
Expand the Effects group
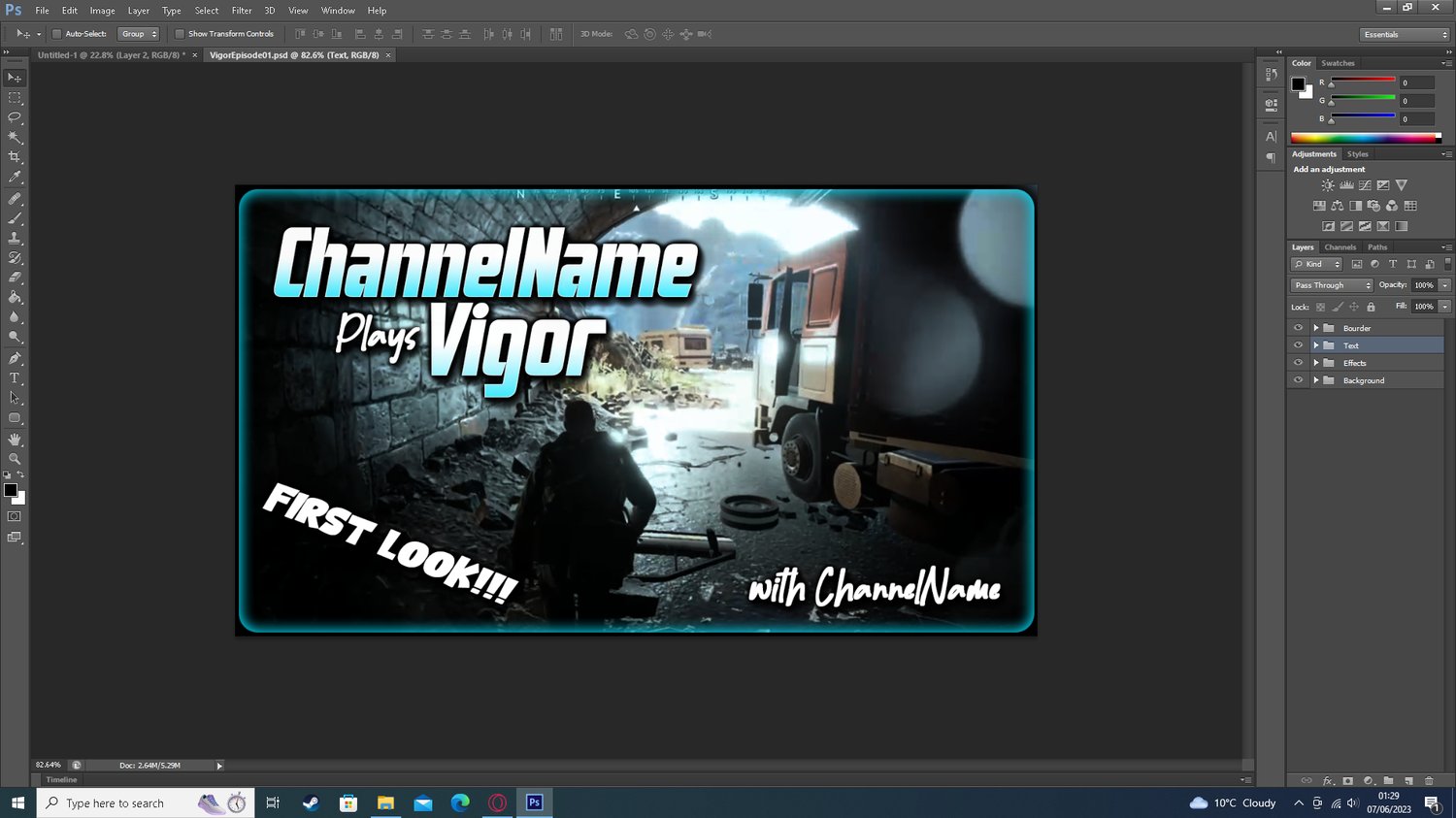(x=1316, y=363)
